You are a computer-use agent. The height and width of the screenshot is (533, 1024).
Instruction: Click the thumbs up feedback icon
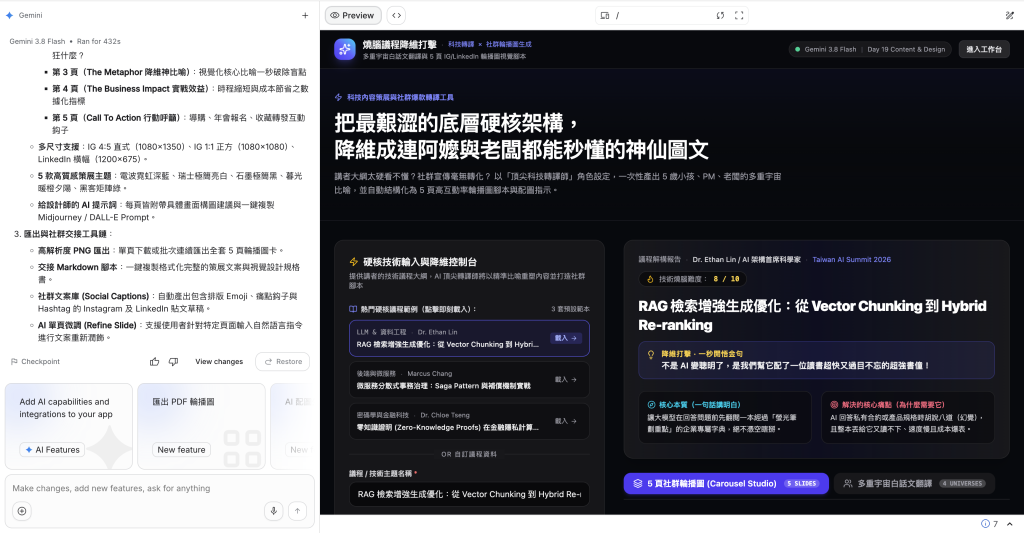pyautogui.click(x=154, y=361)
